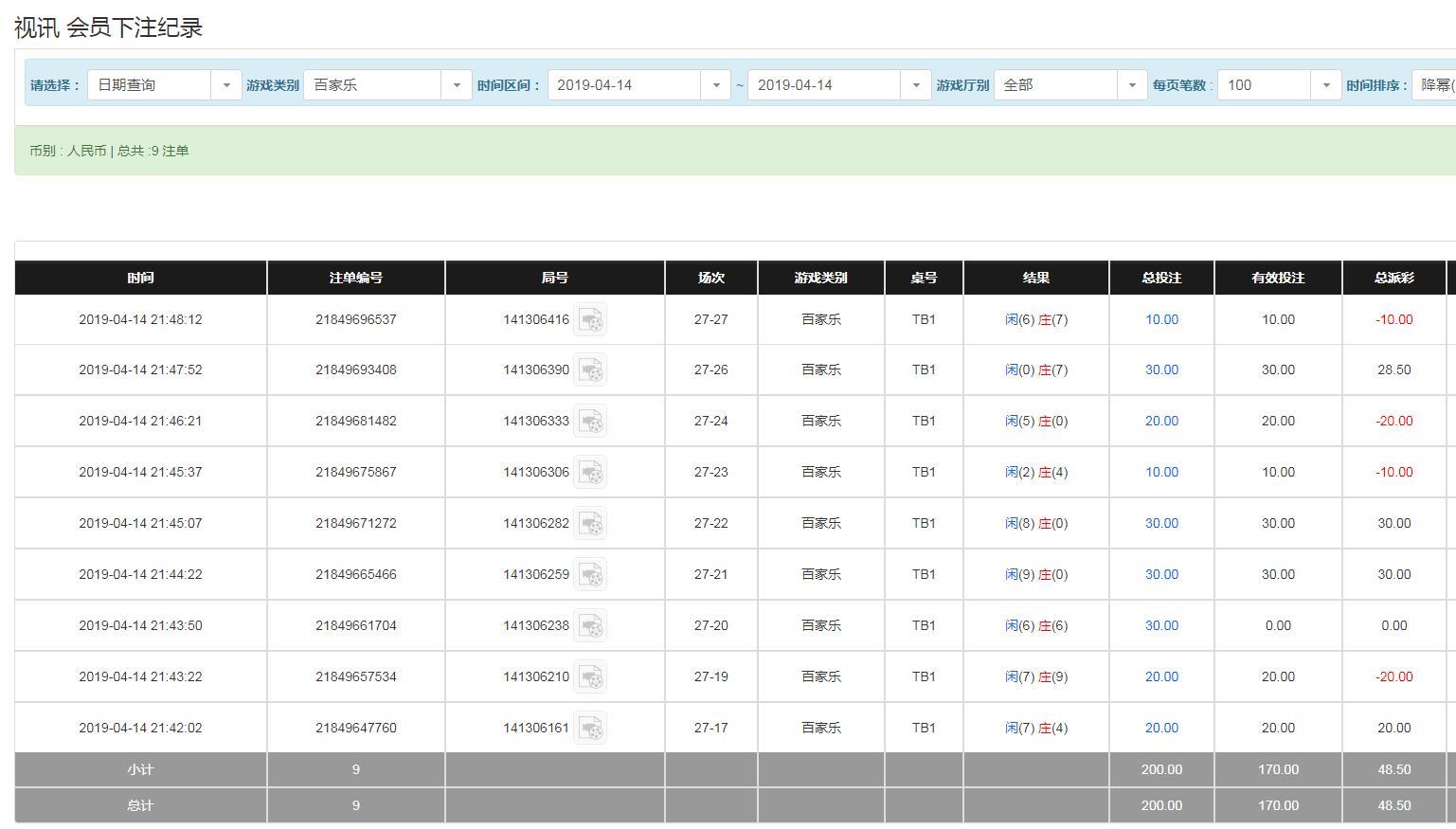1456x829 pixels.
Task: Click total bet 30.00 link for order 21849661704
Action: pyautogui.click(x=1161, y=625)
